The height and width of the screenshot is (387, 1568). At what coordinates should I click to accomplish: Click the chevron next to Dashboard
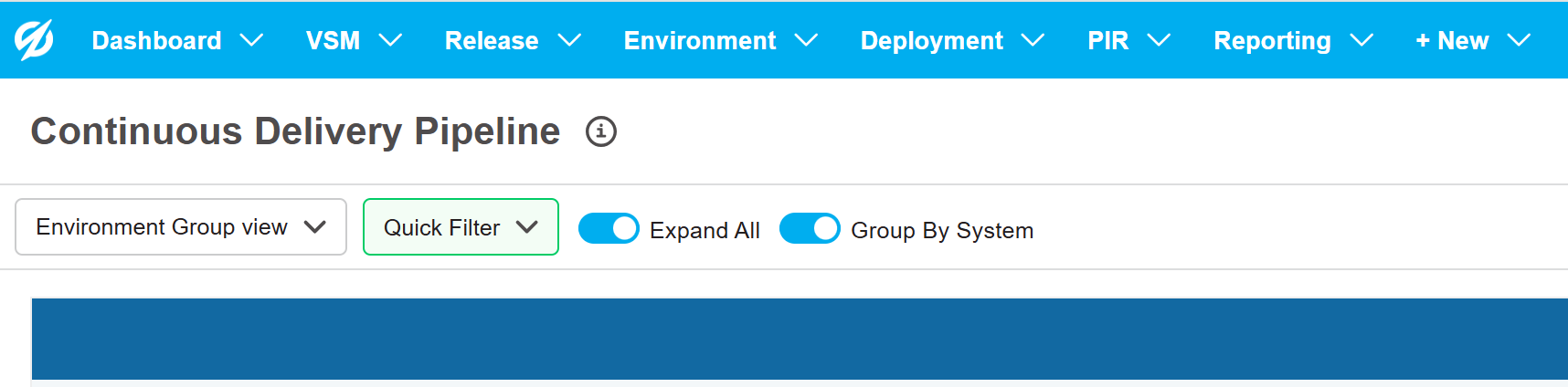251,41
